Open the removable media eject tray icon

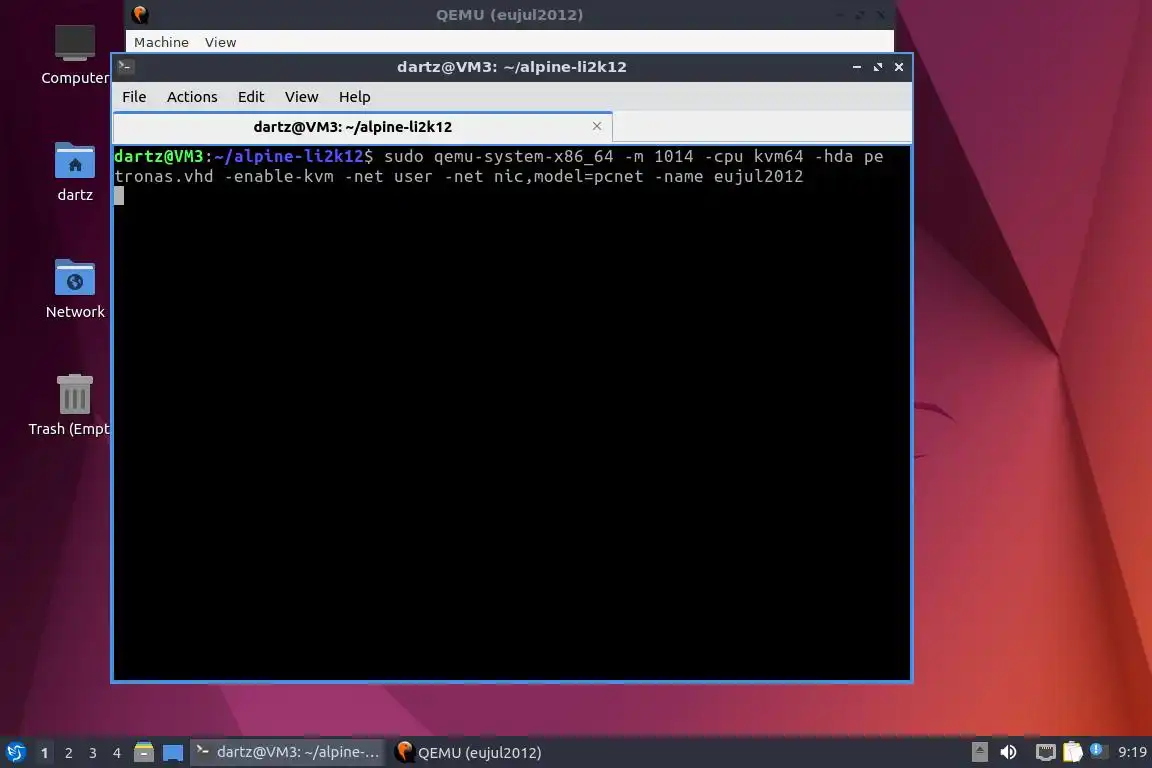[979, 752]
